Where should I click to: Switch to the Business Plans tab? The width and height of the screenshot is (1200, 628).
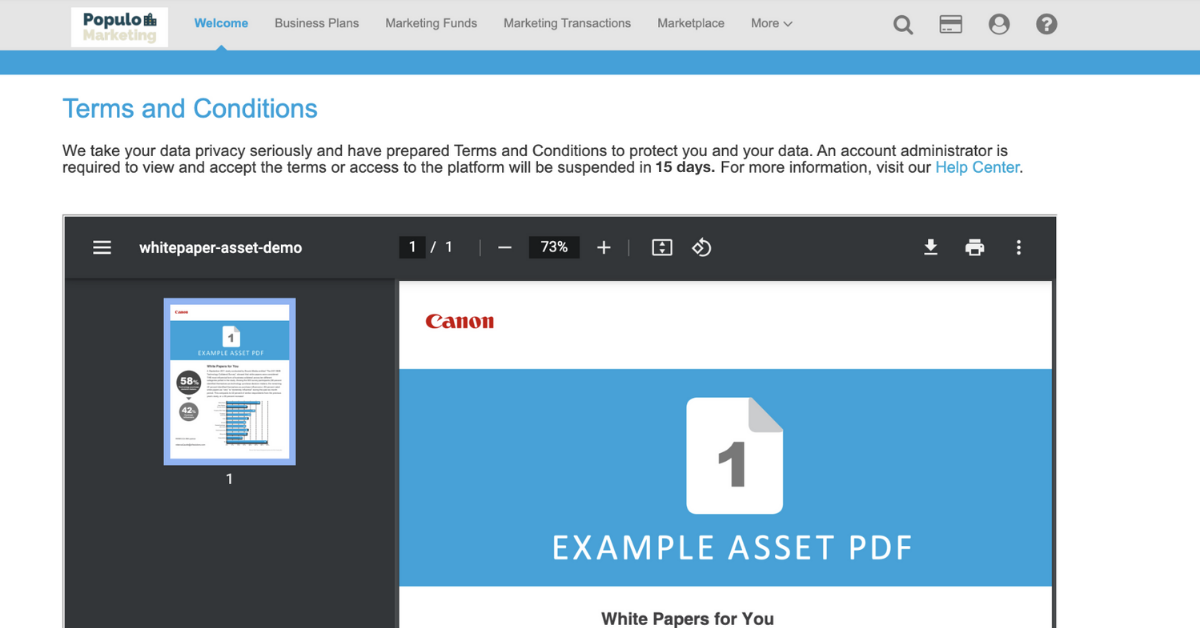click(316, 23)
